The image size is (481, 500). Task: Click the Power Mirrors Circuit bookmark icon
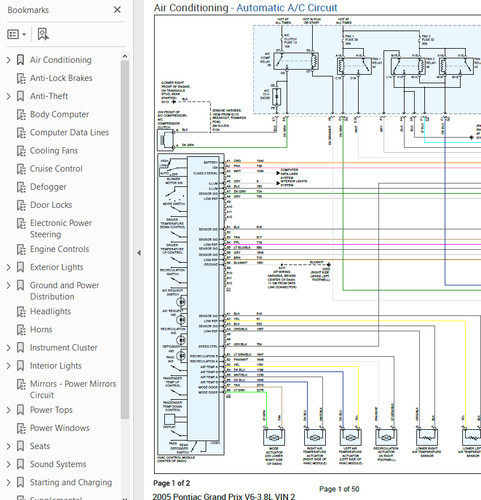[21, 384]
